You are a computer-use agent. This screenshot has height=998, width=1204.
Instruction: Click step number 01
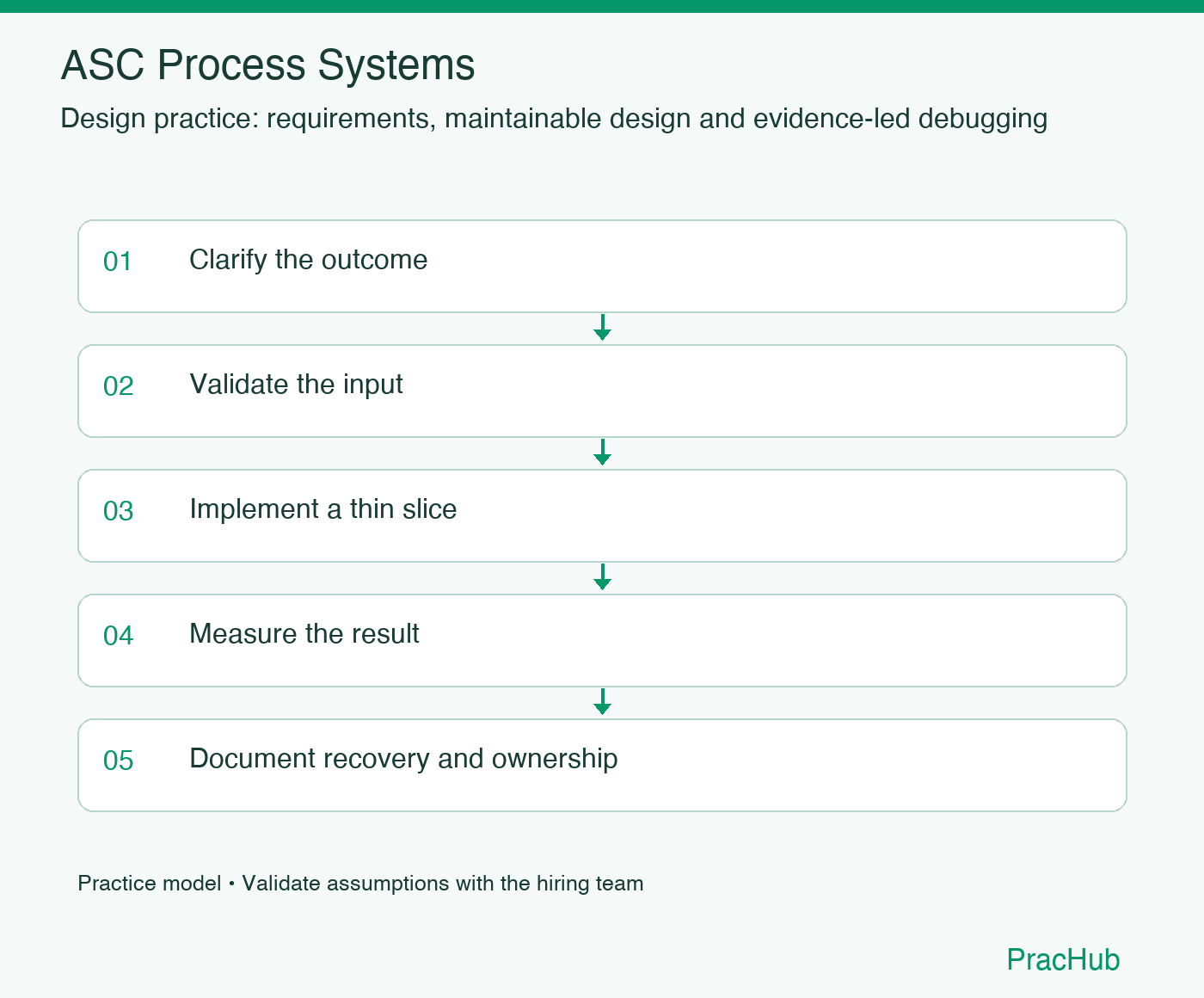(118, 262)
